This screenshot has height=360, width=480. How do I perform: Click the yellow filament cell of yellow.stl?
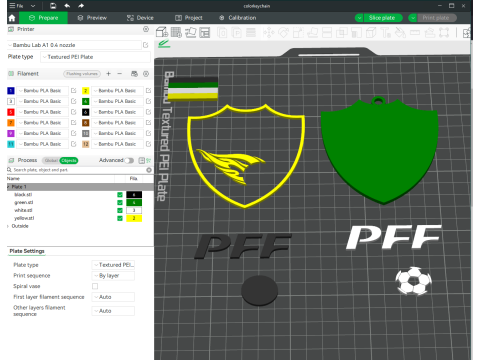(x=134, y=218)
